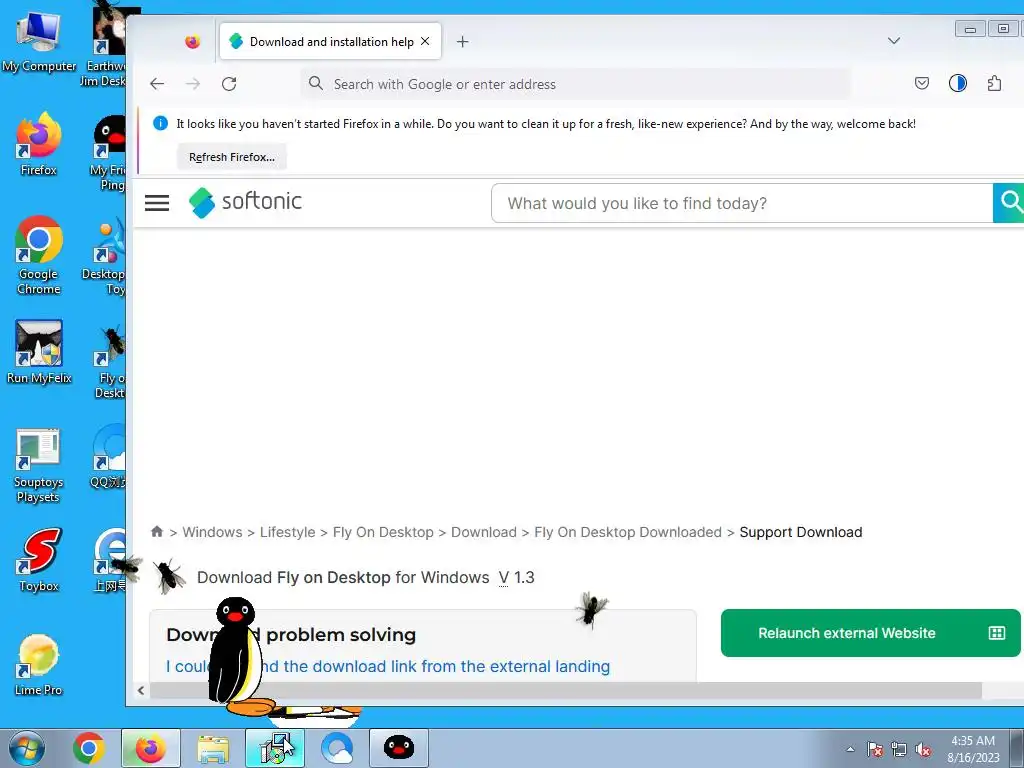Launch Firefox from desktop shortcut
This screenshot has height=768, width=1024.
(39, 144)
